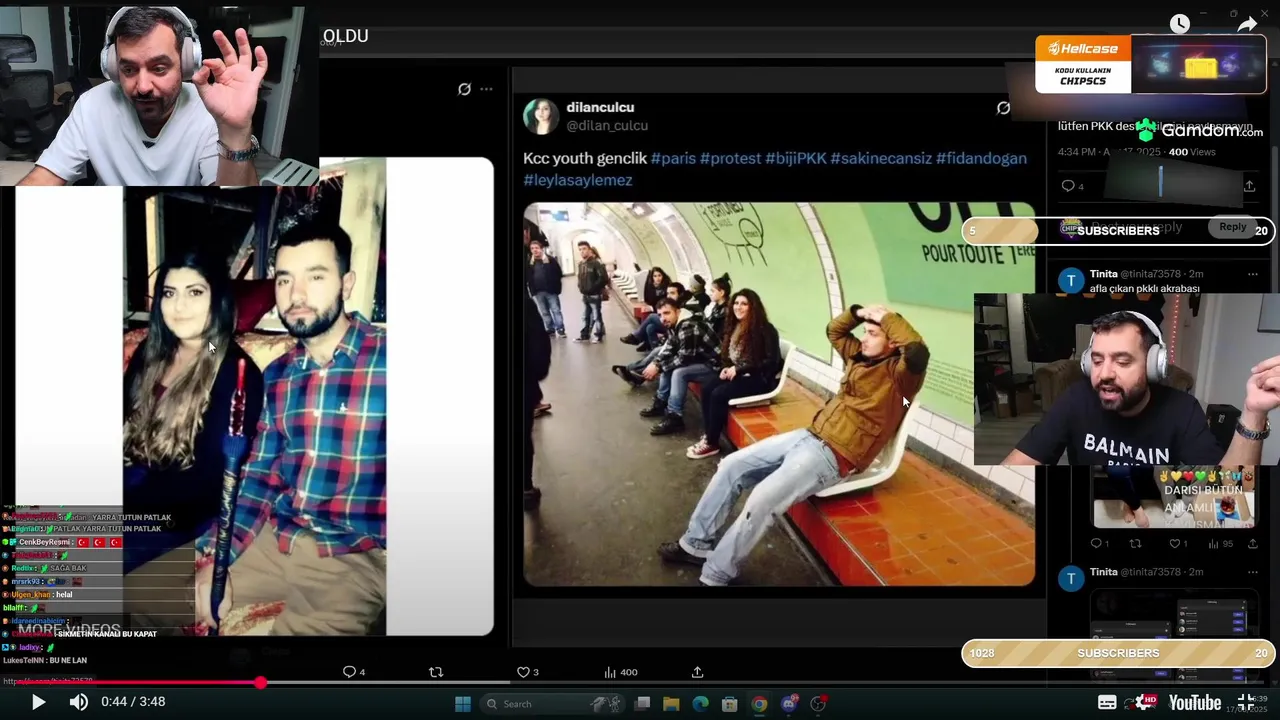Open the HD settings gear menu
This screenshot has width=1280, height=720.
coord(1148,702)
